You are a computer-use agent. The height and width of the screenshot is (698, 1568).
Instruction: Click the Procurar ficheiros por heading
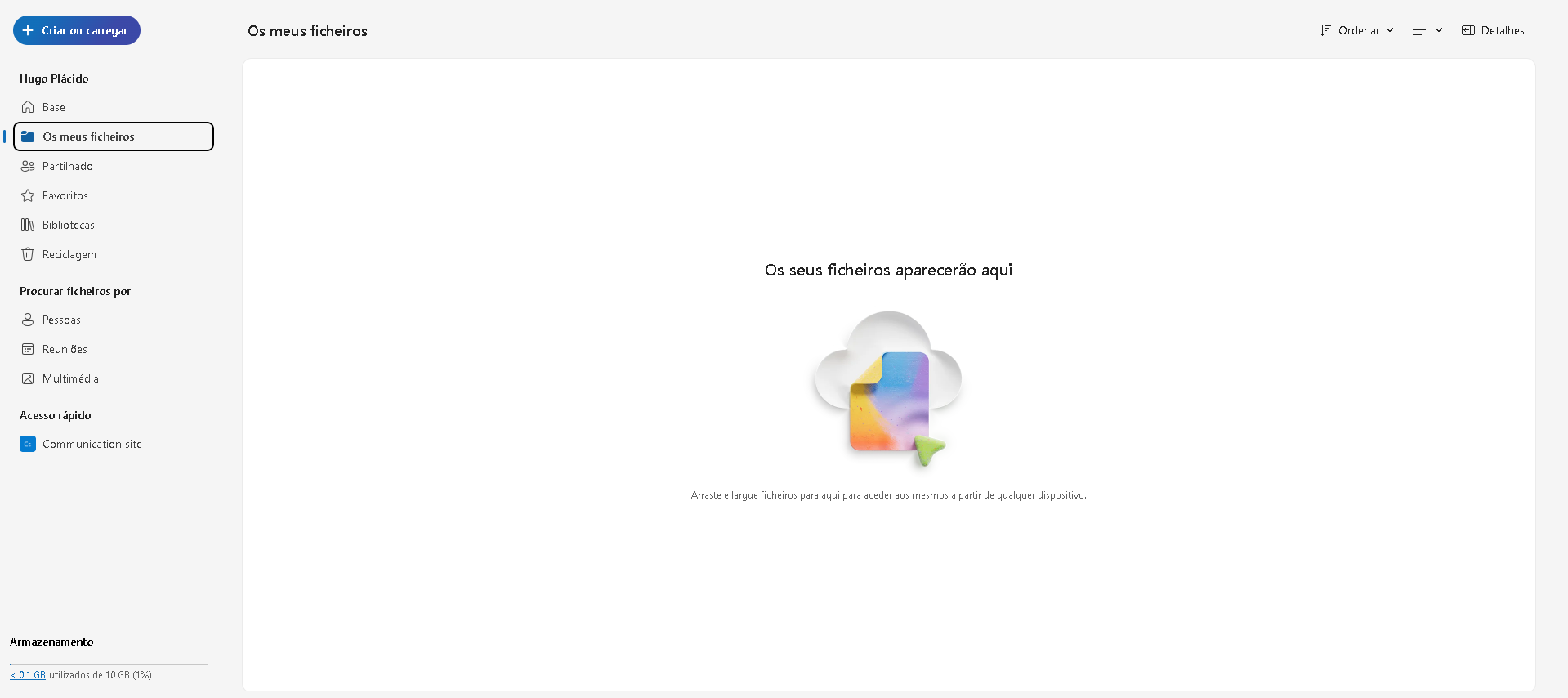pos(75,291)
